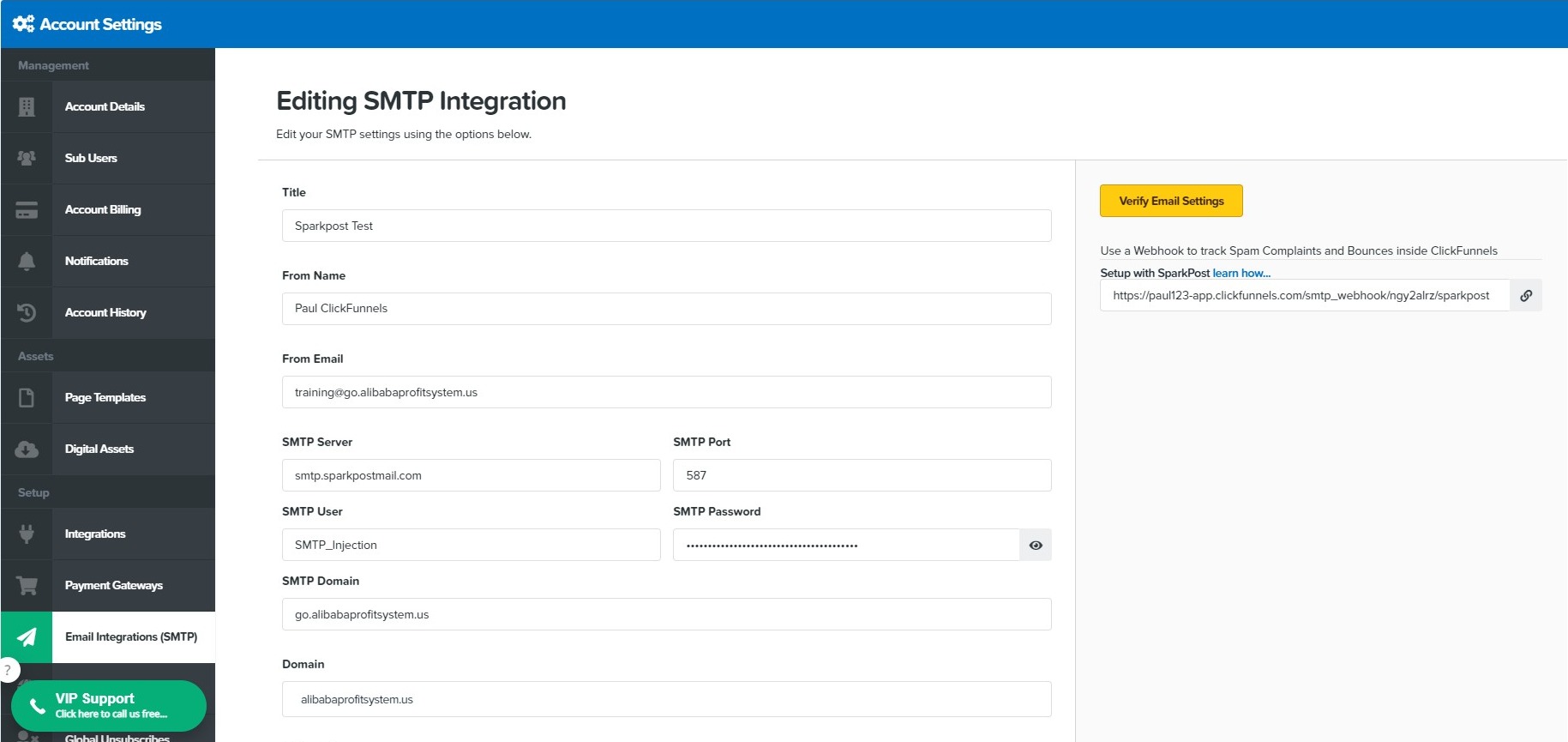This screenshot has width=1568, height=742.
Task: Click the Setup section heading
Action: pos(33,492)
